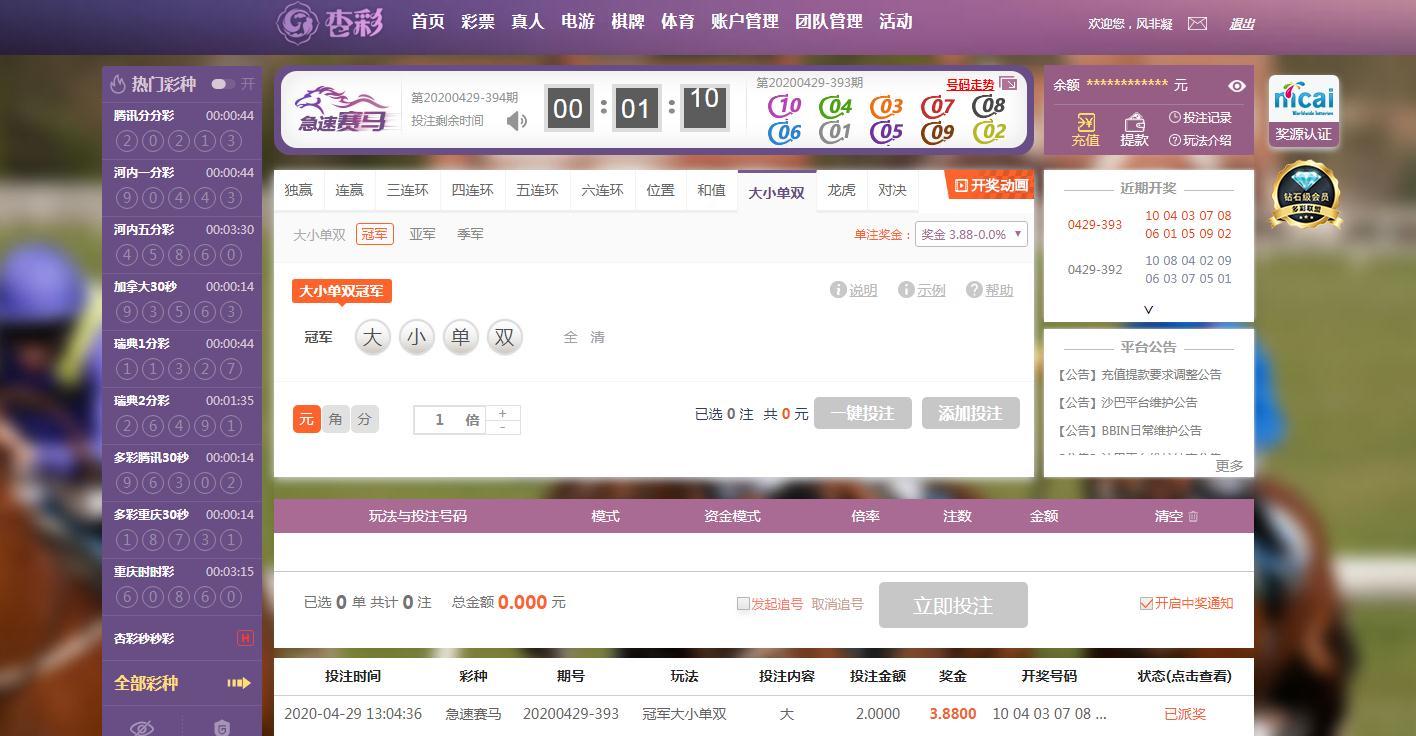Screen dimensions: 1416x736
Task: Select the 分 unit mode
Action: coord(364,419)
